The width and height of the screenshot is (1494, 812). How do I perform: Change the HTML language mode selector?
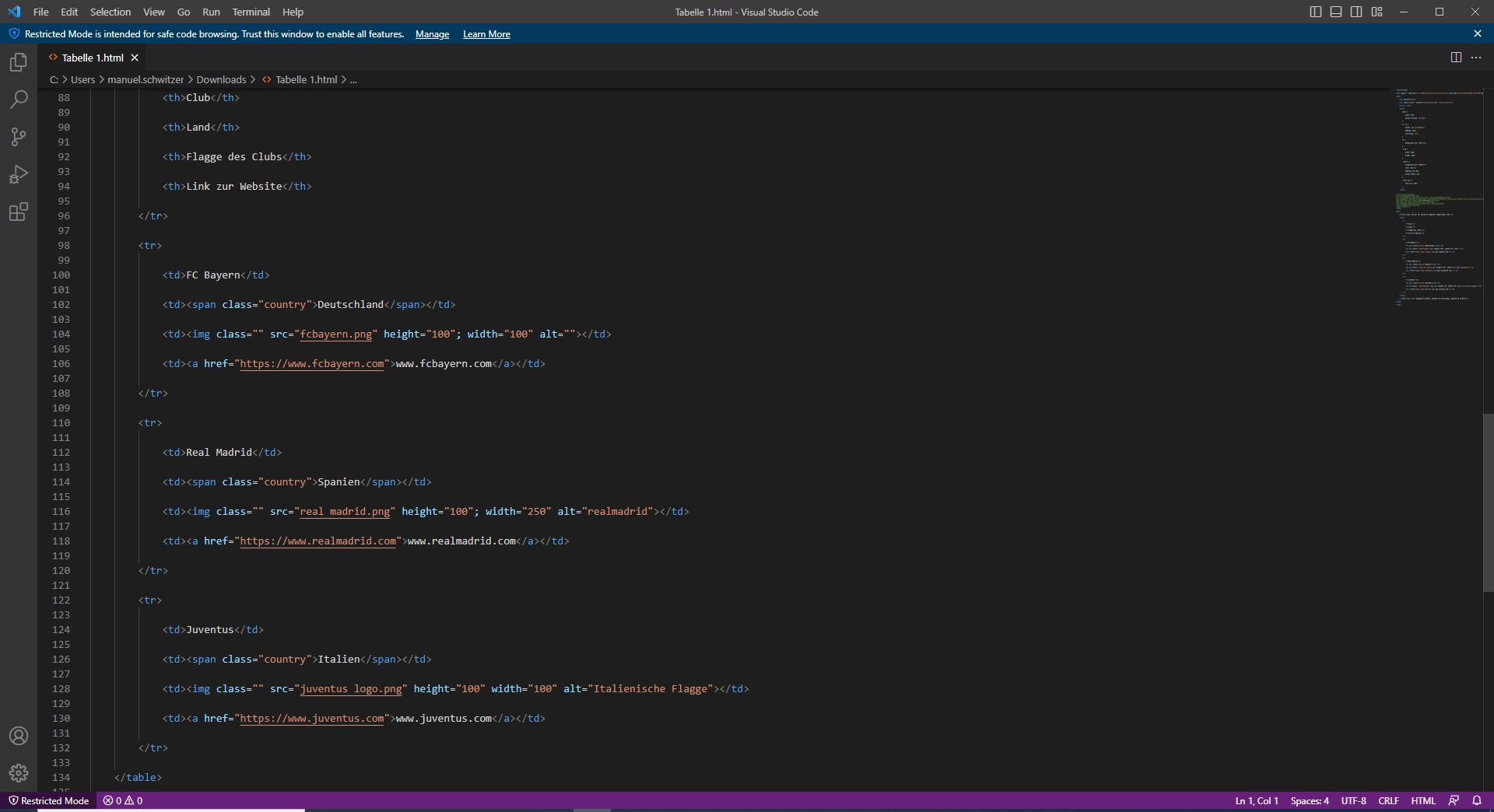pos(1422,800)
